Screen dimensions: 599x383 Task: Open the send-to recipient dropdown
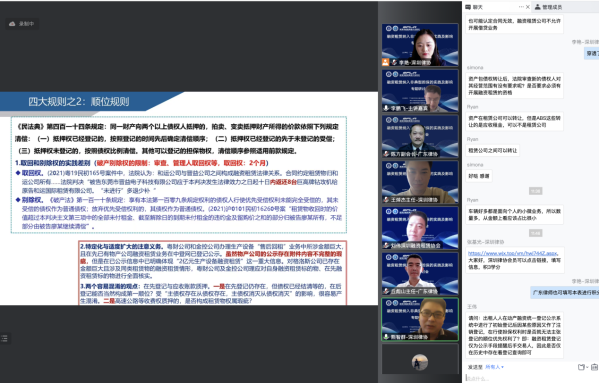pos(495,367)
